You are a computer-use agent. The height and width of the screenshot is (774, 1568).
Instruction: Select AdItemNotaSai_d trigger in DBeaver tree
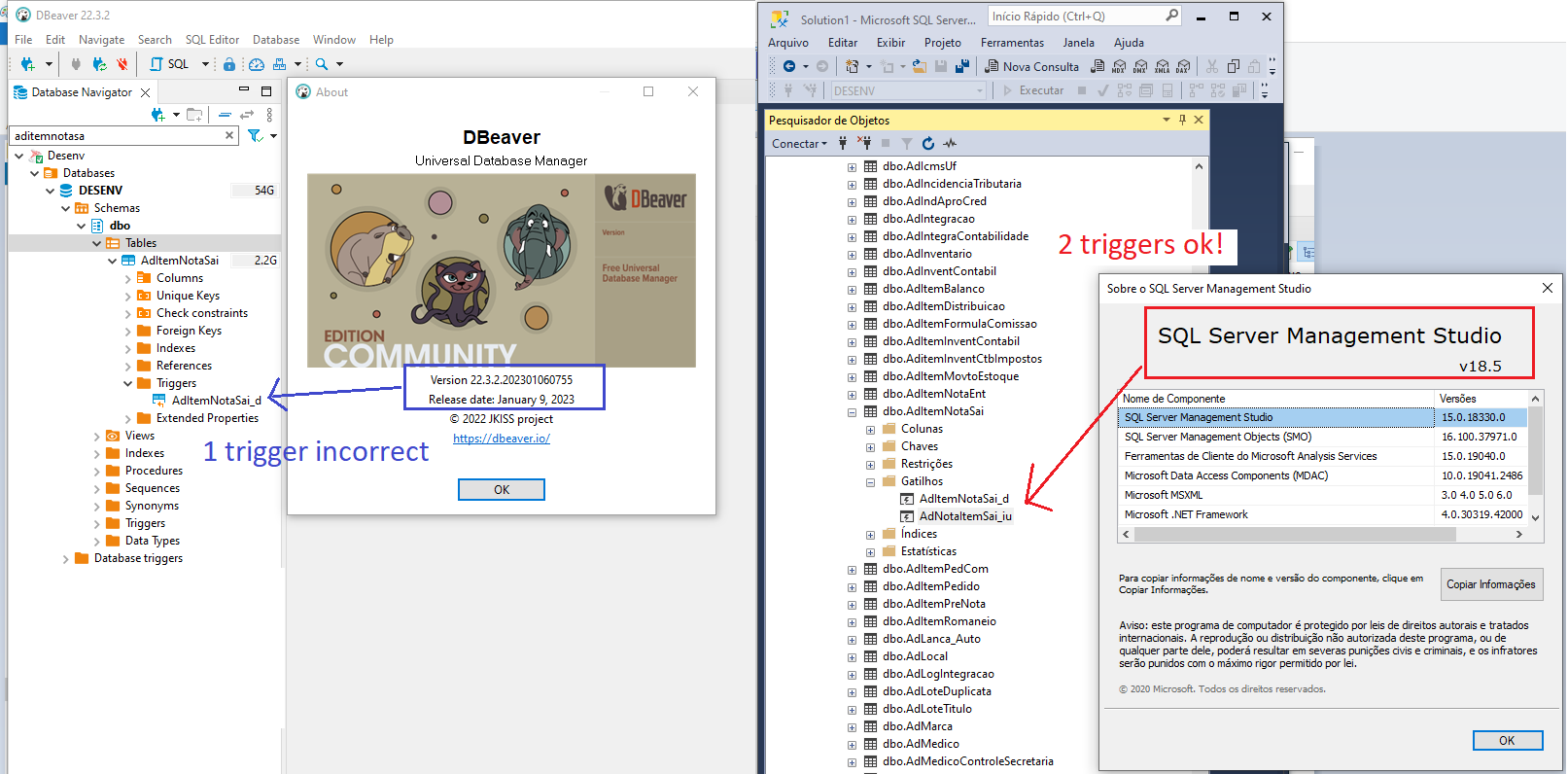click(216, 401)
